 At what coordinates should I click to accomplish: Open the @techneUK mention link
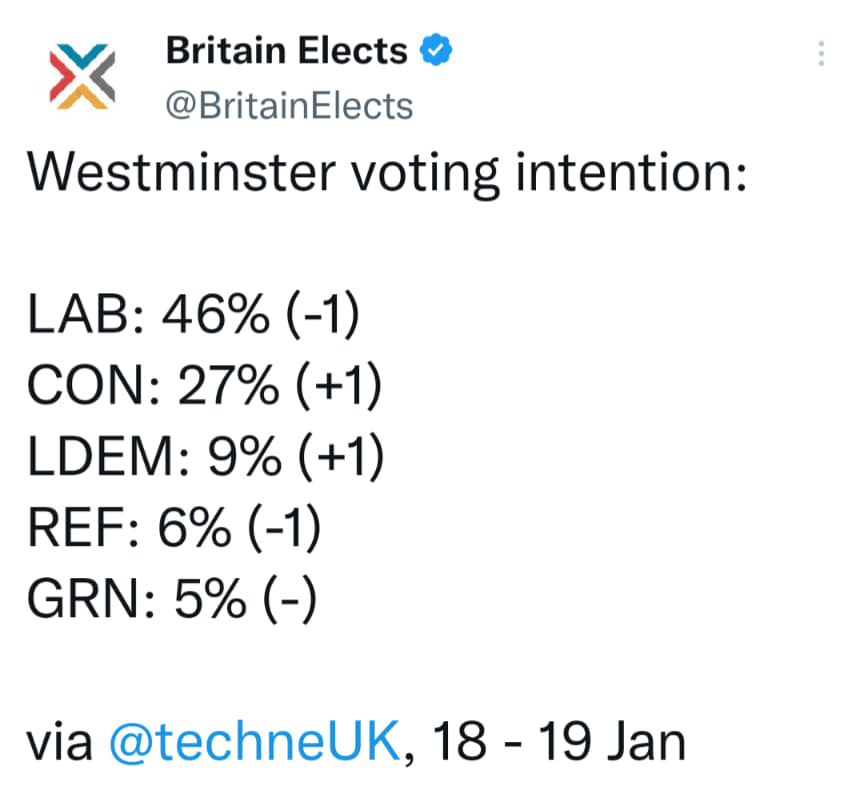click(257, 743)
